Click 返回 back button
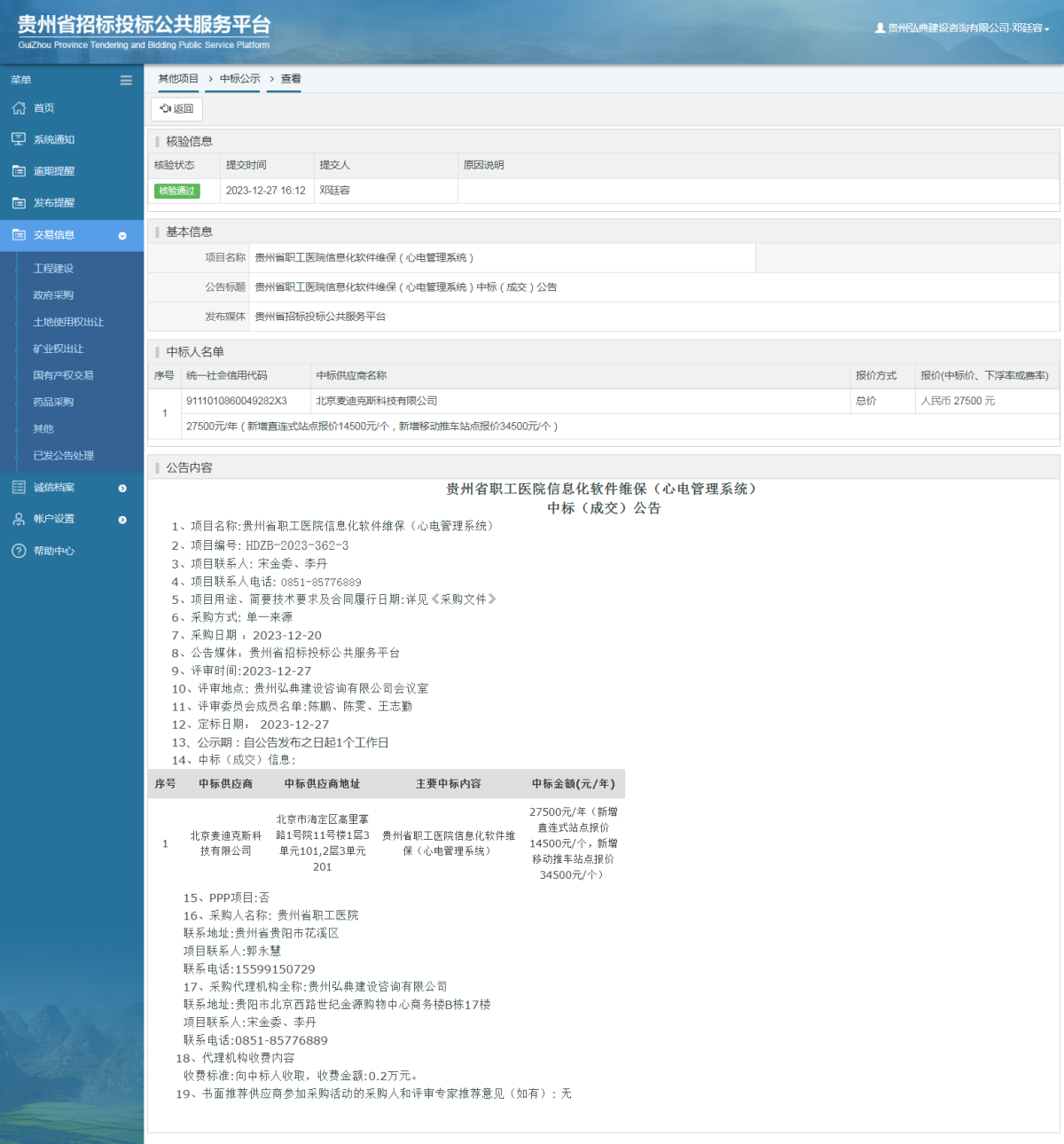The height and width of the screenshot is (1144, 1064). [x=177, y=109]
